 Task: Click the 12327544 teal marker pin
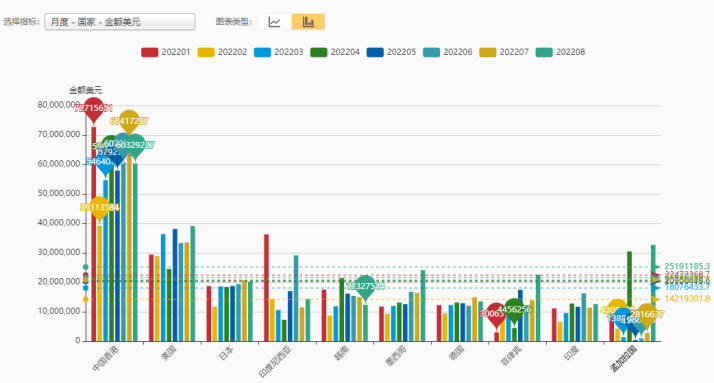[365, 286]
